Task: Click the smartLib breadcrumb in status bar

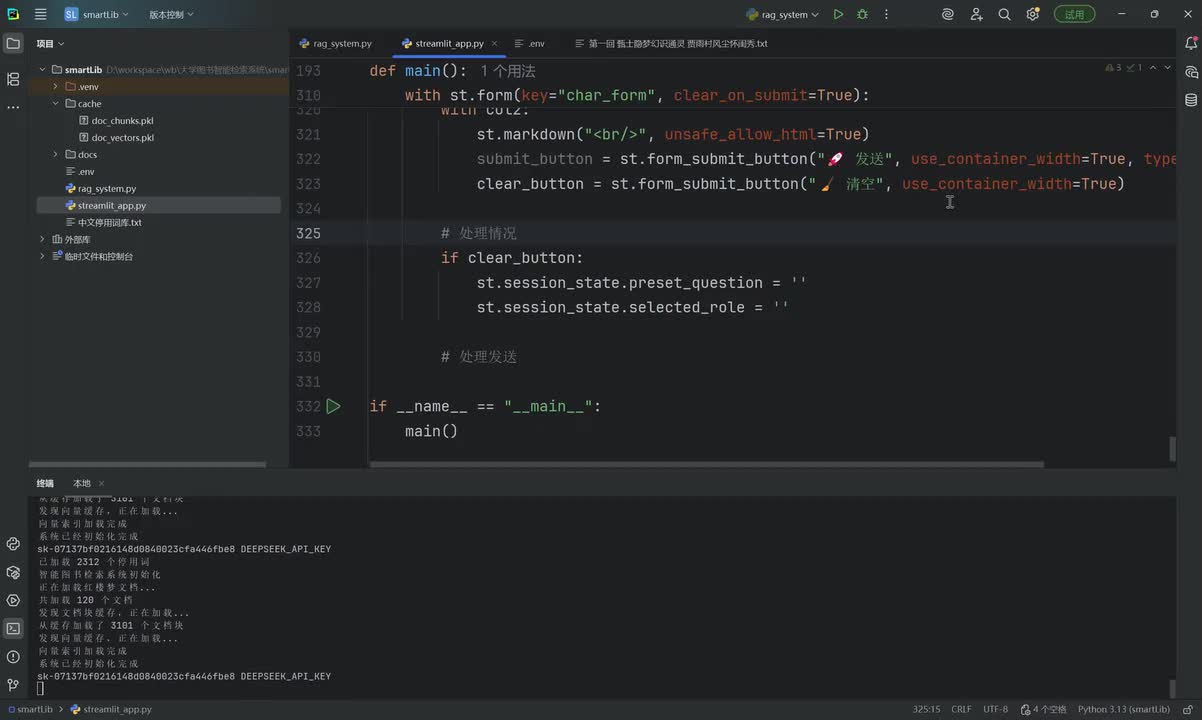Action: click(x=29, y=709)
